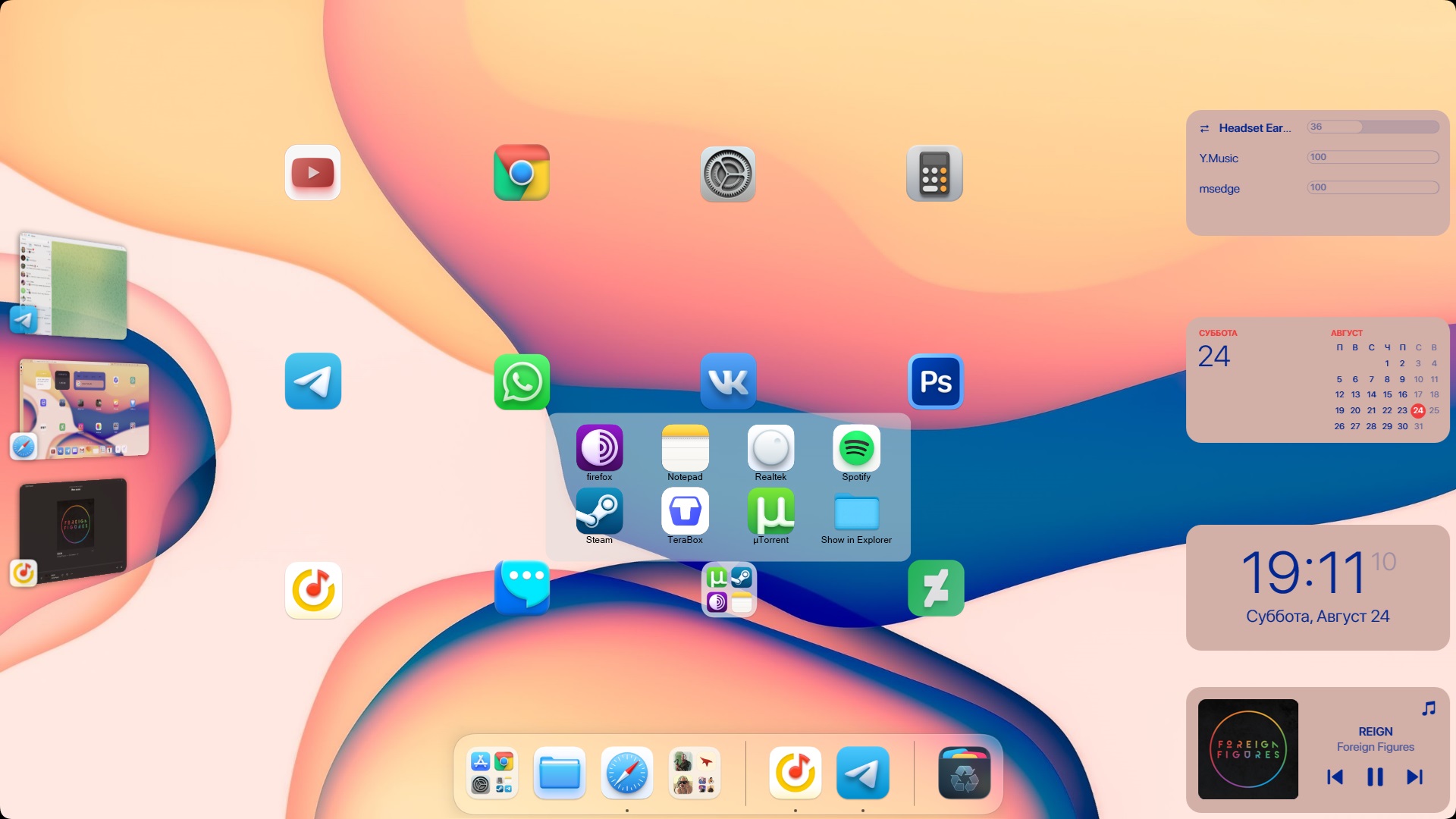1456x819 pixels.
Task: Switch to the Telegram window thumbnail
Action: coord(74,287)
